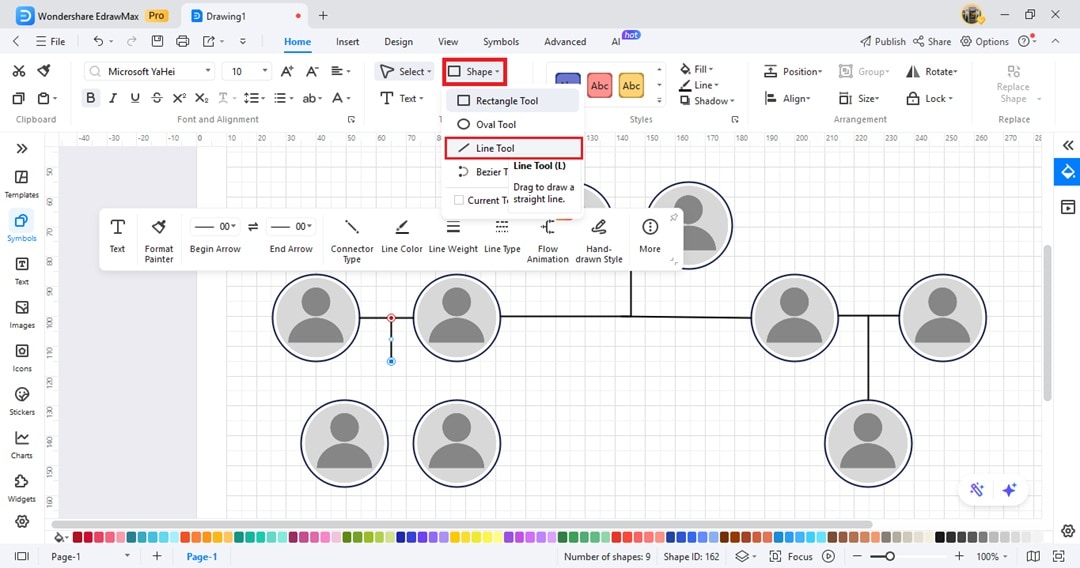Click Hand-drawn Style in floating toolbar
The height and width of the screenshot is (568, 1080).
(599, 240)
